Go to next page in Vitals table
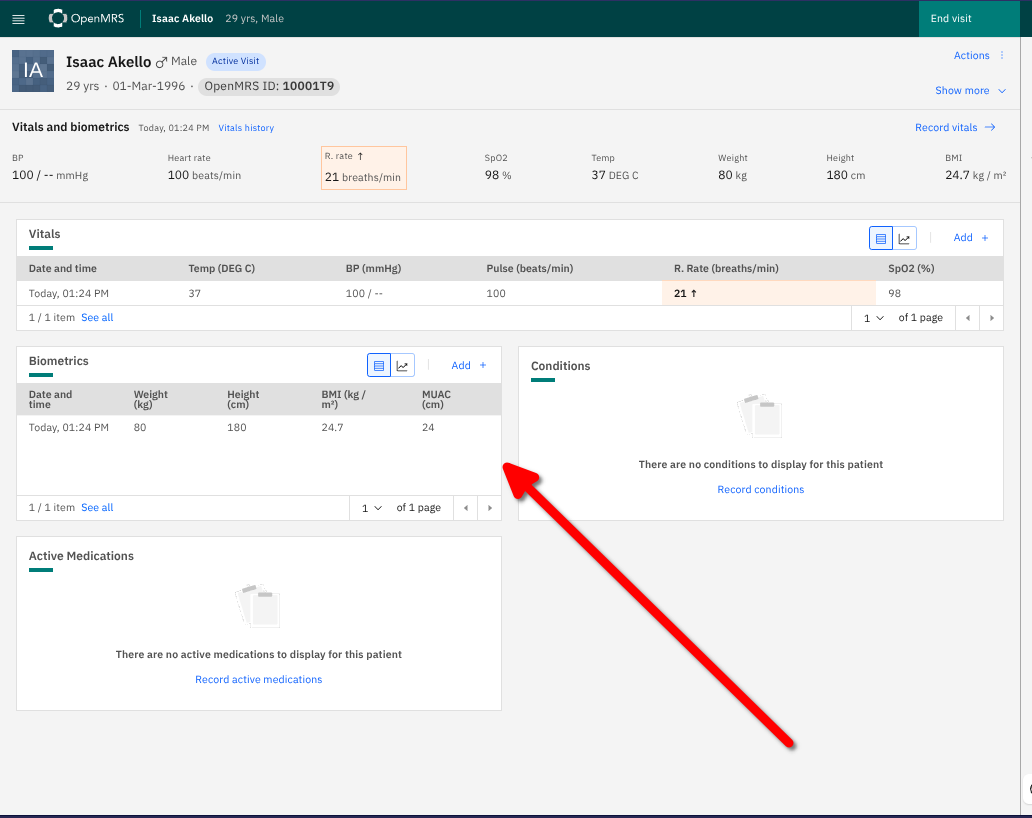This screenshot has width=1032, height=818. coord(991,318)
